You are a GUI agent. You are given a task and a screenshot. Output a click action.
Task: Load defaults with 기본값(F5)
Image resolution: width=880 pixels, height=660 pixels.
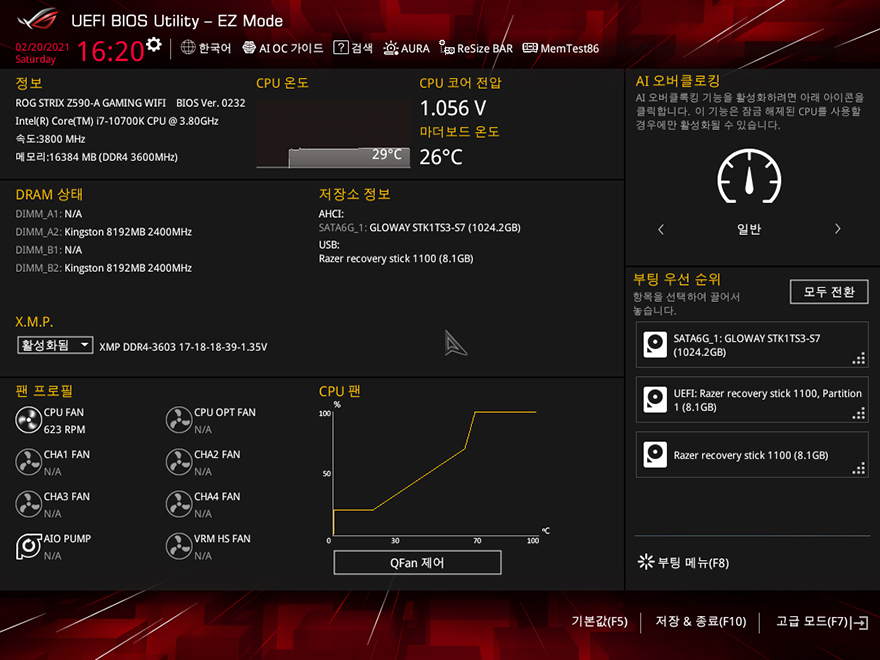coord(599,621)
